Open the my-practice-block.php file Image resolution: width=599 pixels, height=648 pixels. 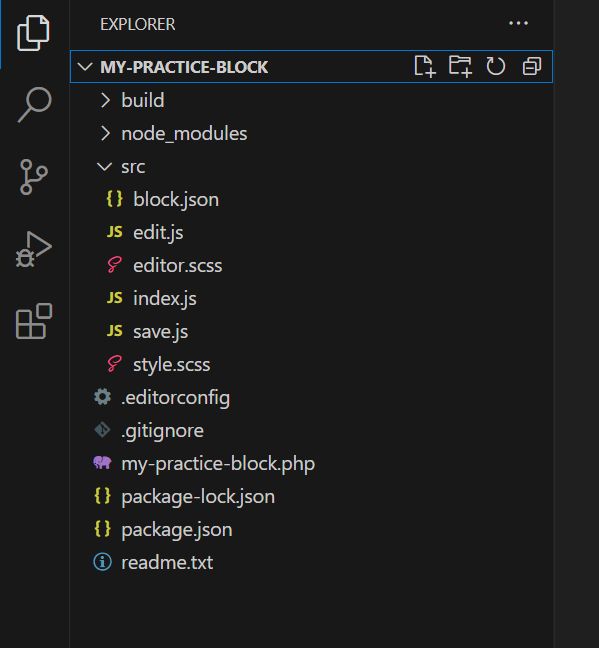coord(218,464)
